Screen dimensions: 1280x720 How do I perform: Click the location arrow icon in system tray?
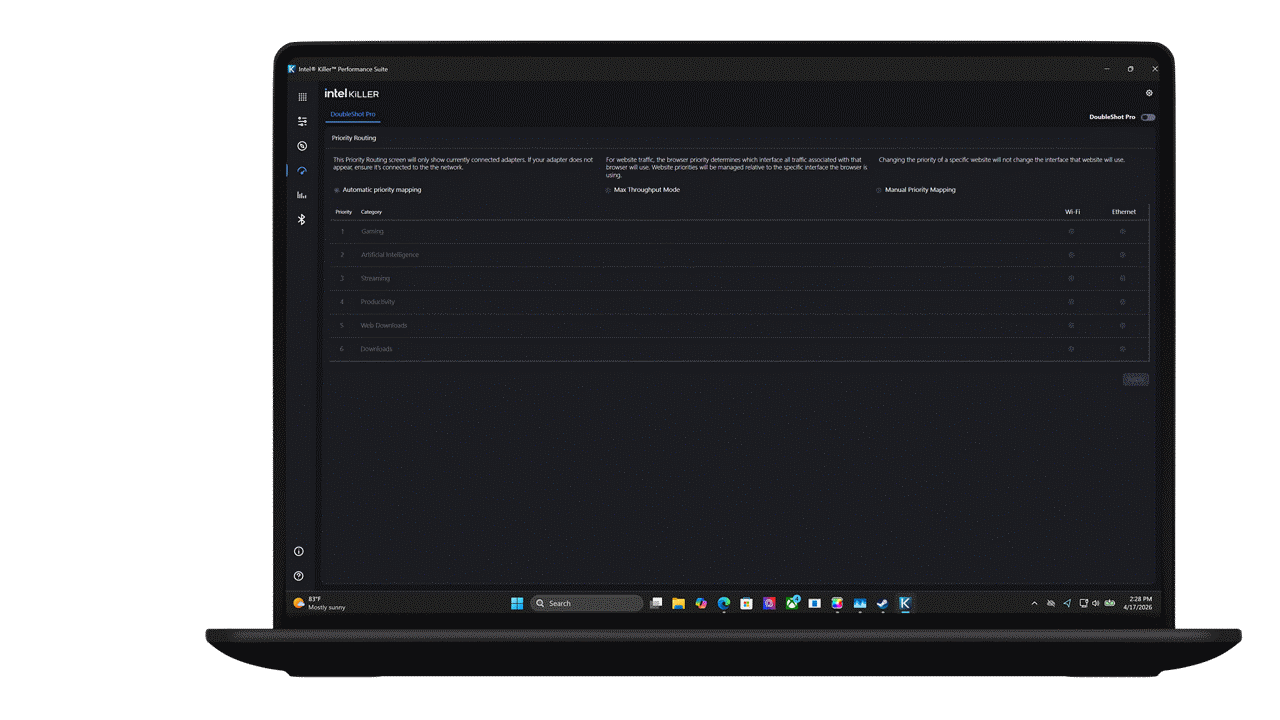(x=1067, y=603)
